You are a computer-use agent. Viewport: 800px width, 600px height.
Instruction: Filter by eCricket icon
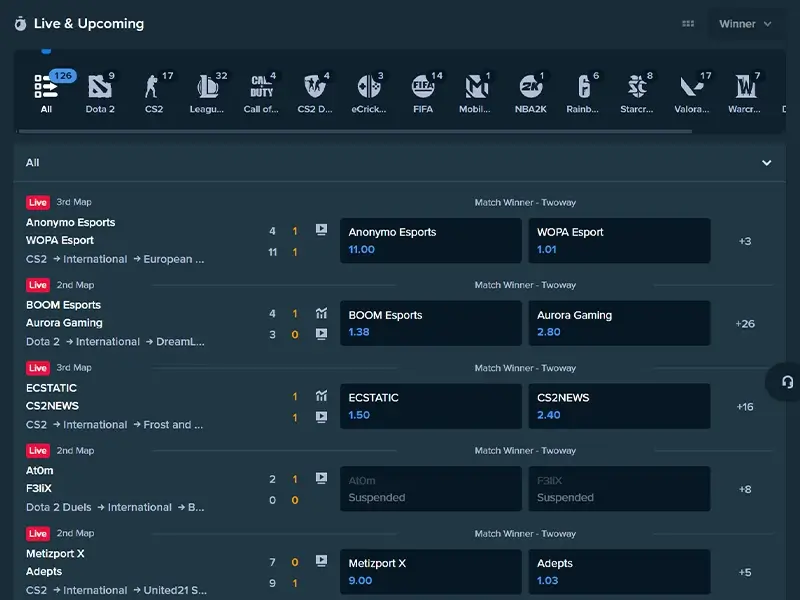click(x=369, y=87)
